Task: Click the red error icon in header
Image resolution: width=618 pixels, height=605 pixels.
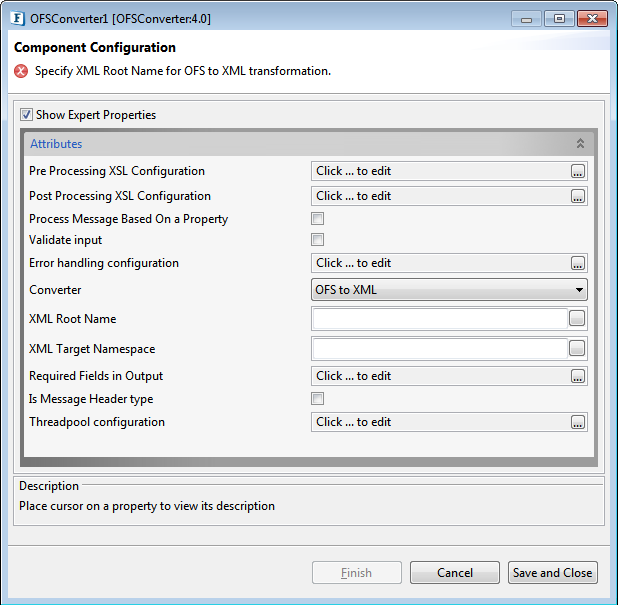Action: 21,71
